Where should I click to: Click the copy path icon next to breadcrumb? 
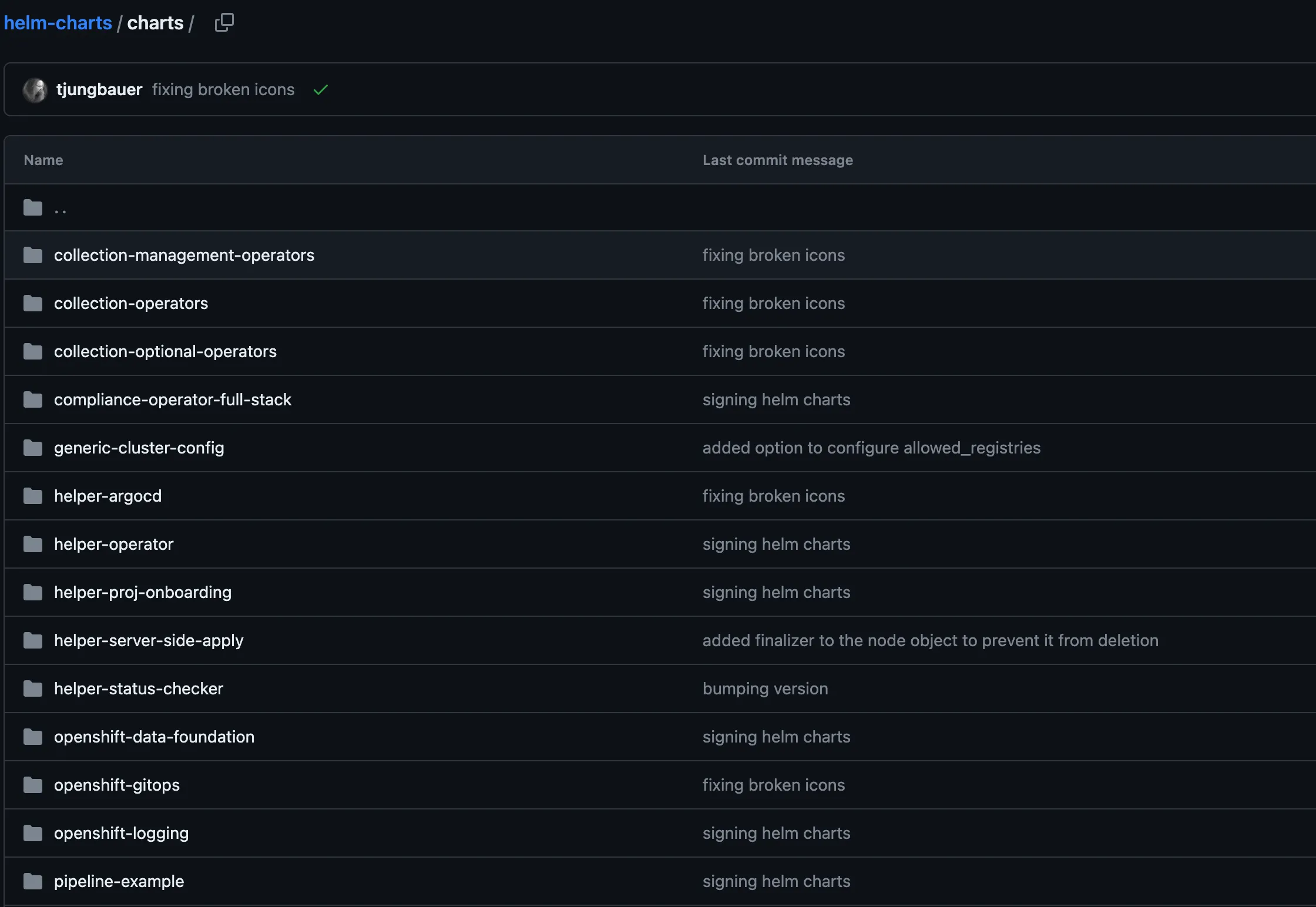point(224,22)
